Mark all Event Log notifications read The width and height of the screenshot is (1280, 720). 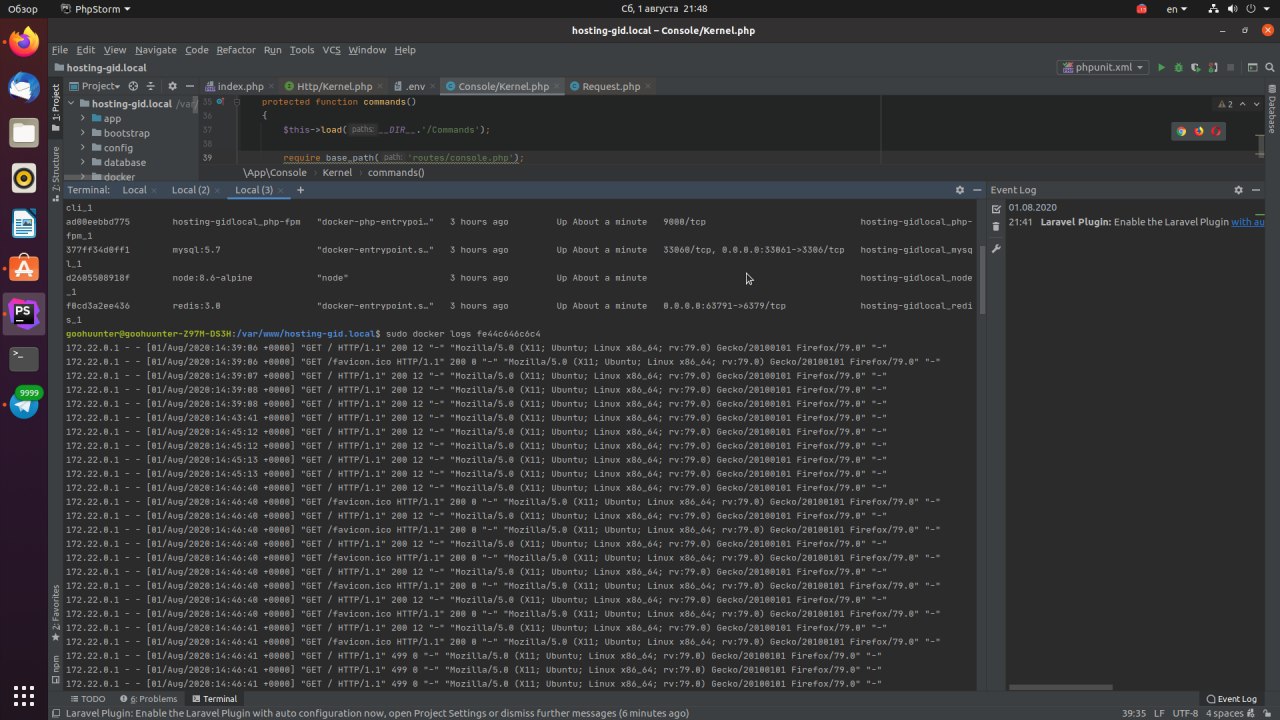point(996,209)
